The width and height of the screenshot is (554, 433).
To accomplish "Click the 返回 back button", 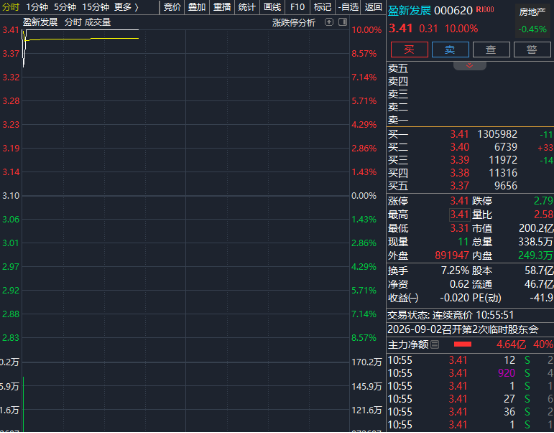I will click(373, 7).
